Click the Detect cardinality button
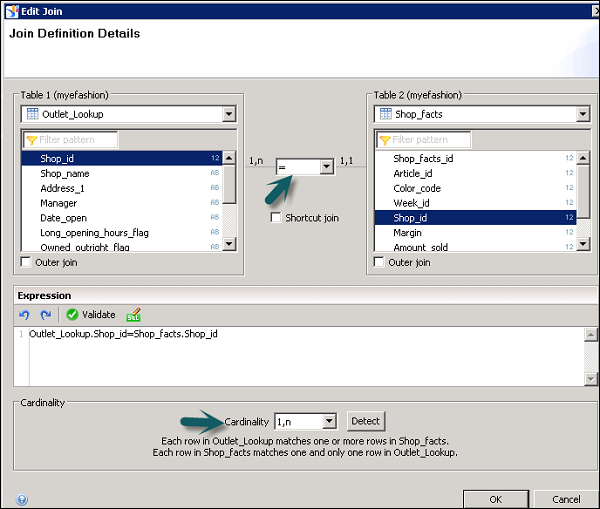 click(366, 422)
